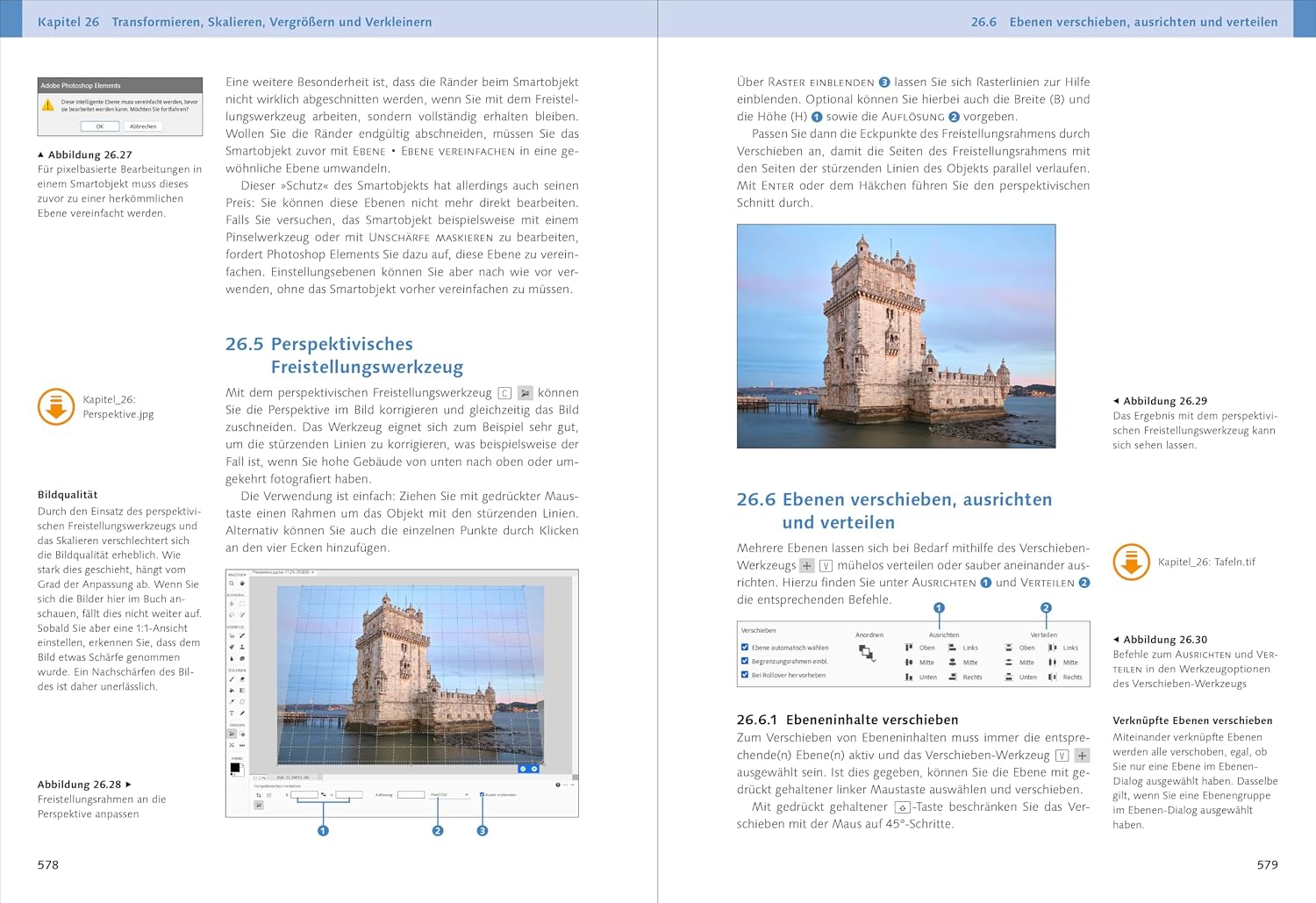Viewport: 1316px width, 903px height.
Task: Distribute layers Unten under Verteilen
Action: 1021,677
